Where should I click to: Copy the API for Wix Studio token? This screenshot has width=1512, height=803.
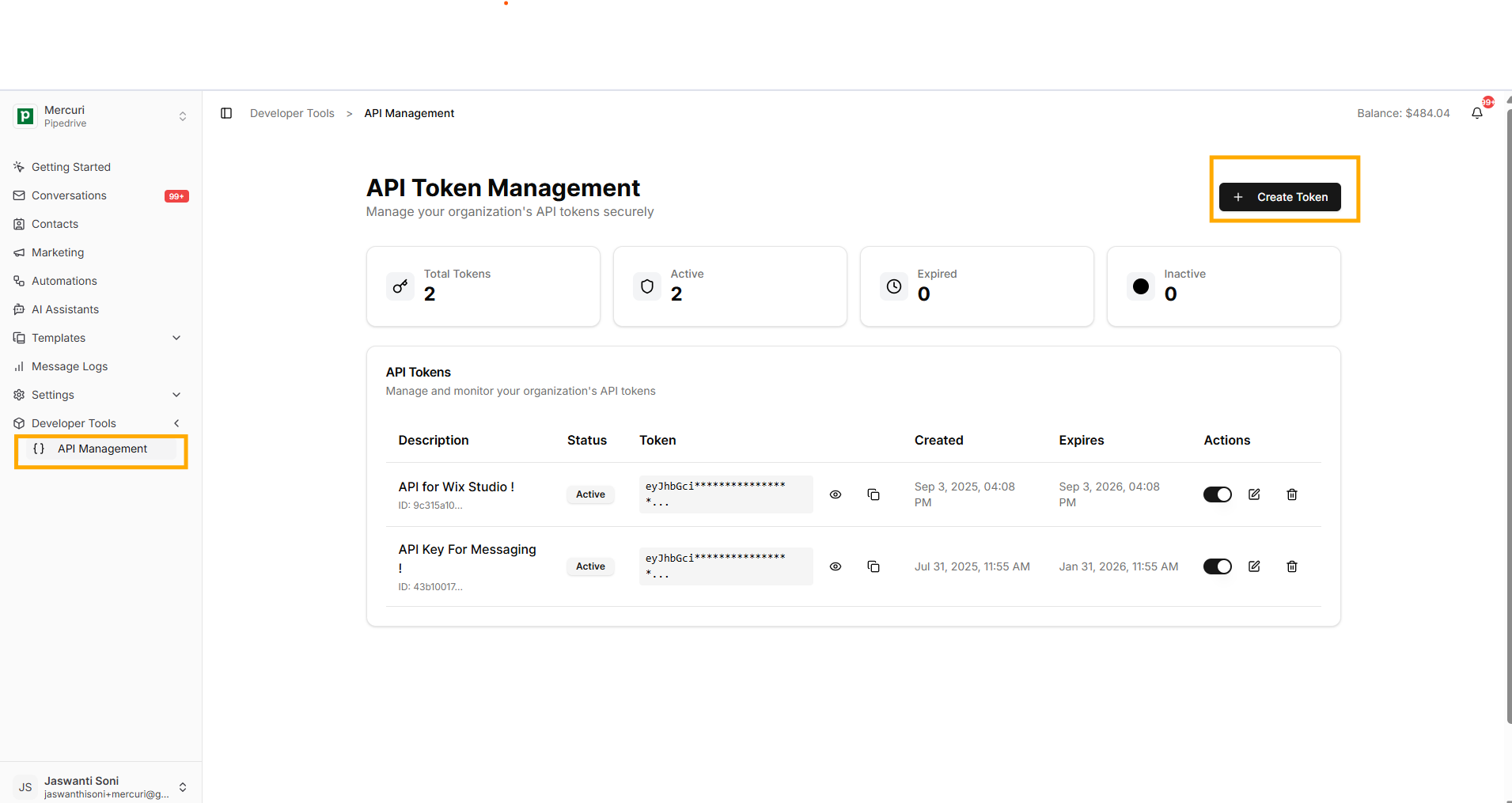(873, 494)
